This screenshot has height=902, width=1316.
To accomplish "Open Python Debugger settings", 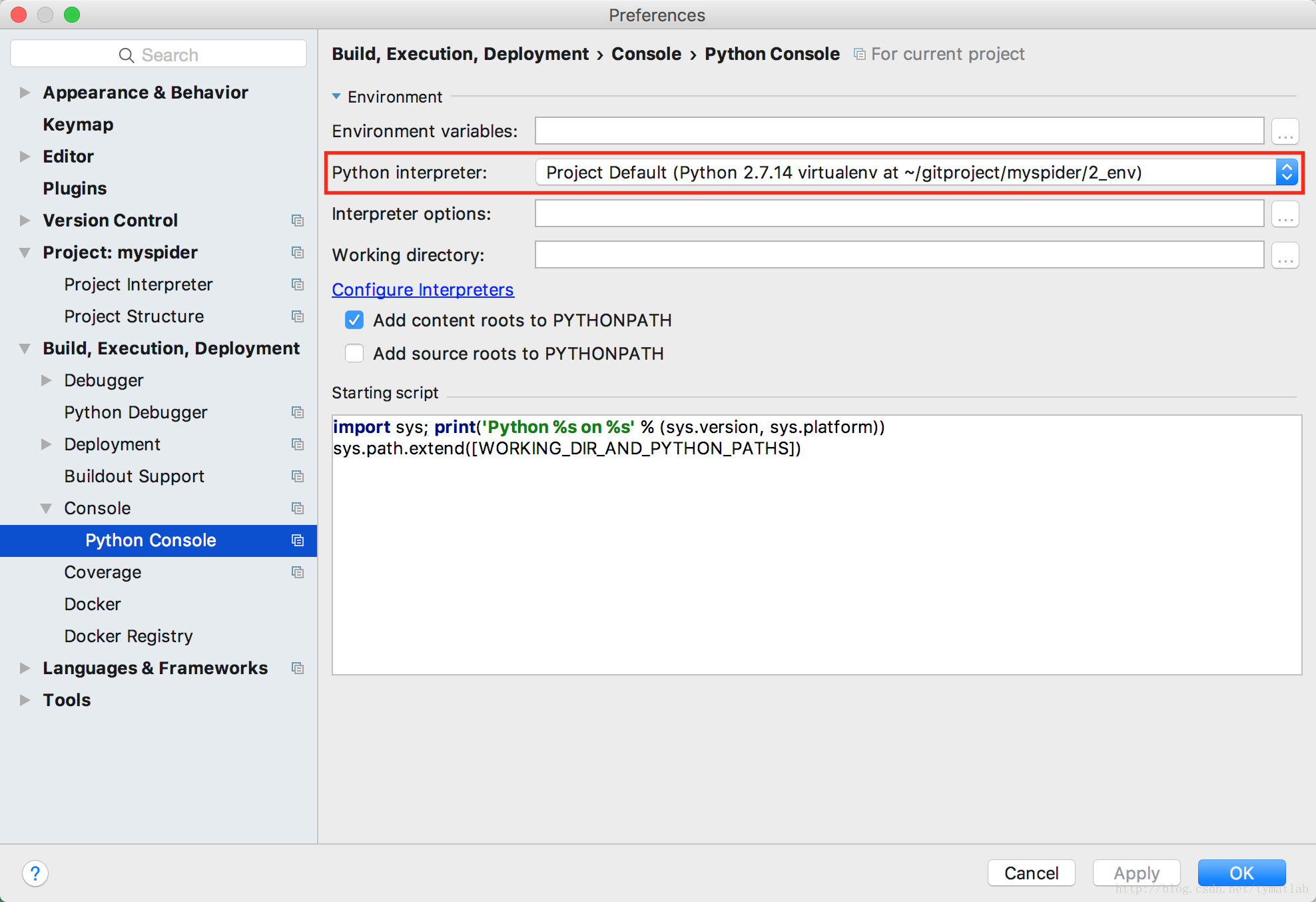I will point(136,412).
